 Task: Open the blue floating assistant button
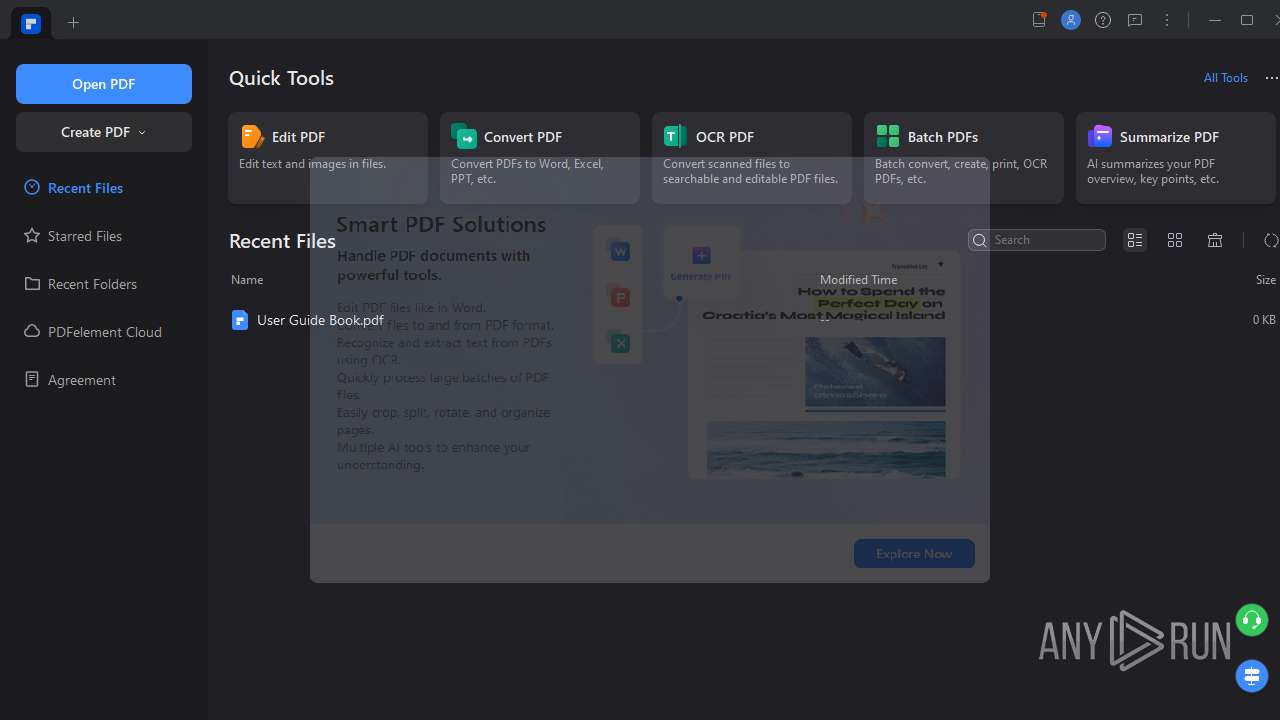coord(1251,676)
